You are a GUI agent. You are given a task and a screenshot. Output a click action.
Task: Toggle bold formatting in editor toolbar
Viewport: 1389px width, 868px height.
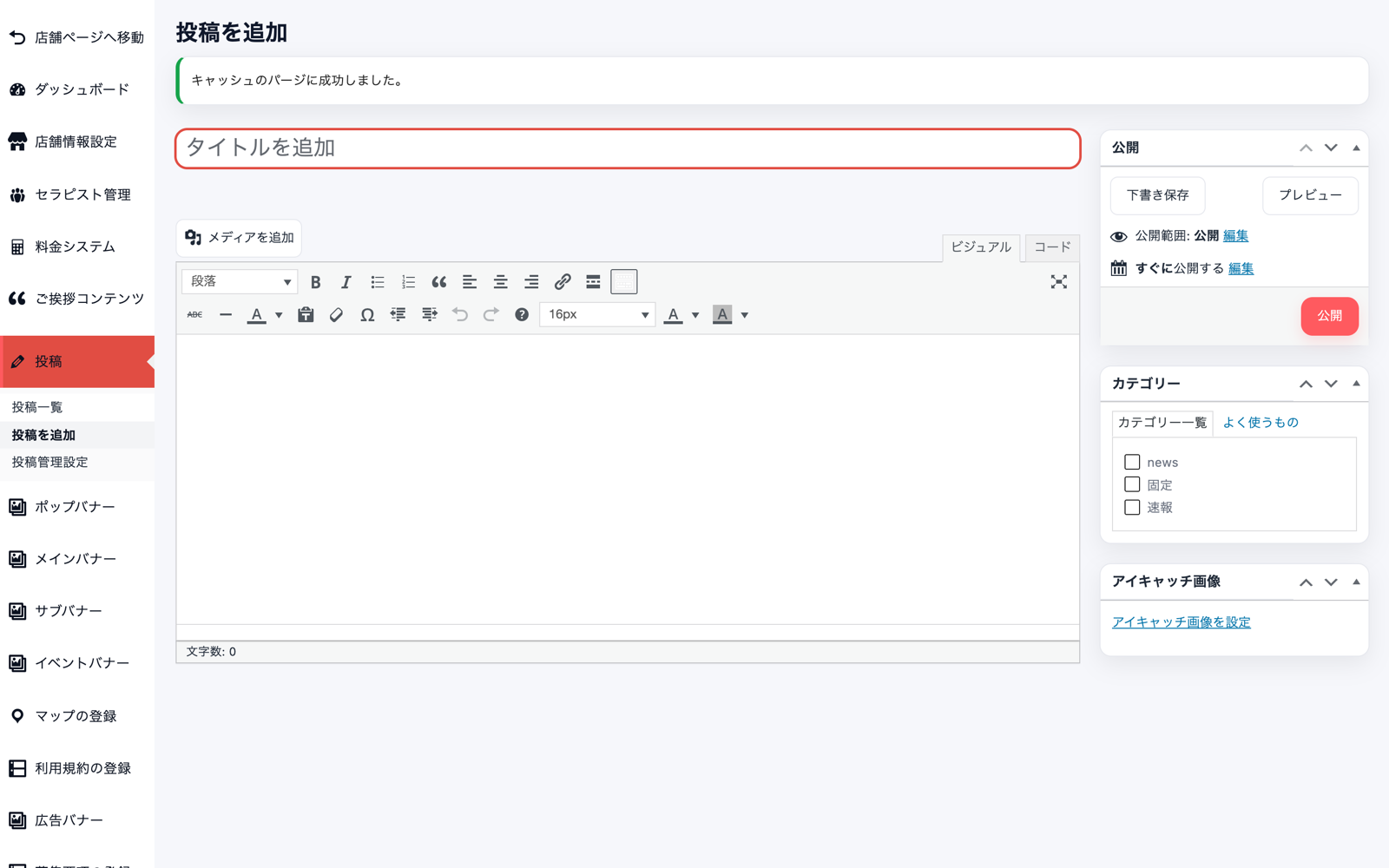point(315,282)
